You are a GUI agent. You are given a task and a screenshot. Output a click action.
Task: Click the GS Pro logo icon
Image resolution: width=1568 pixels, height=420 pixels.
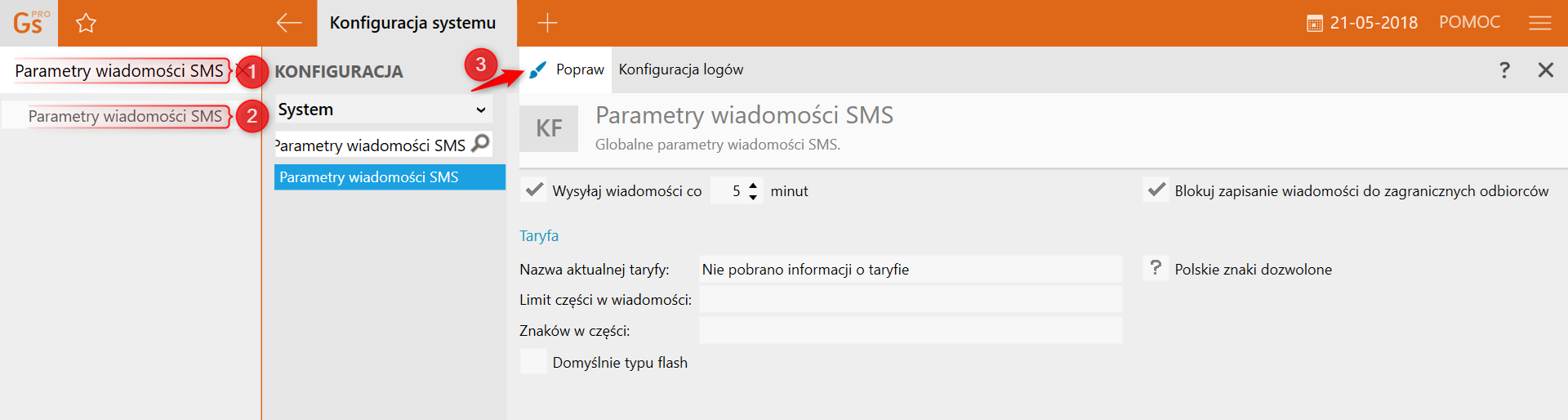(x=29, y=23)
